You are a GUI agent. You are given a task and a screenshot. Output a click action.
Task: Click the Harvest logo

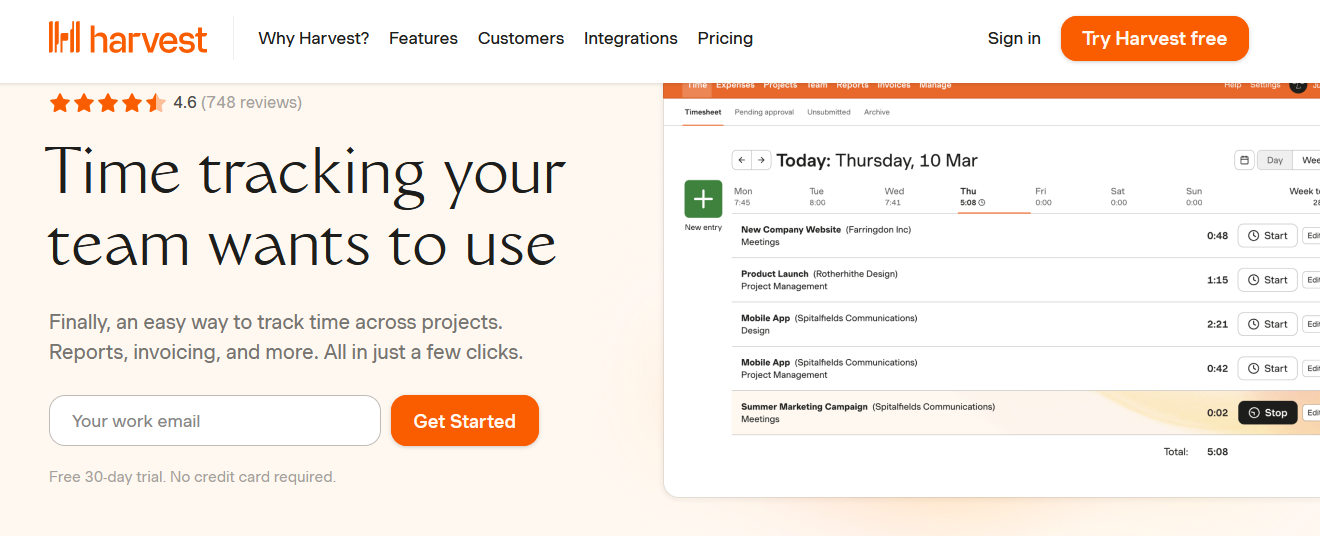[x=128, y=38]
